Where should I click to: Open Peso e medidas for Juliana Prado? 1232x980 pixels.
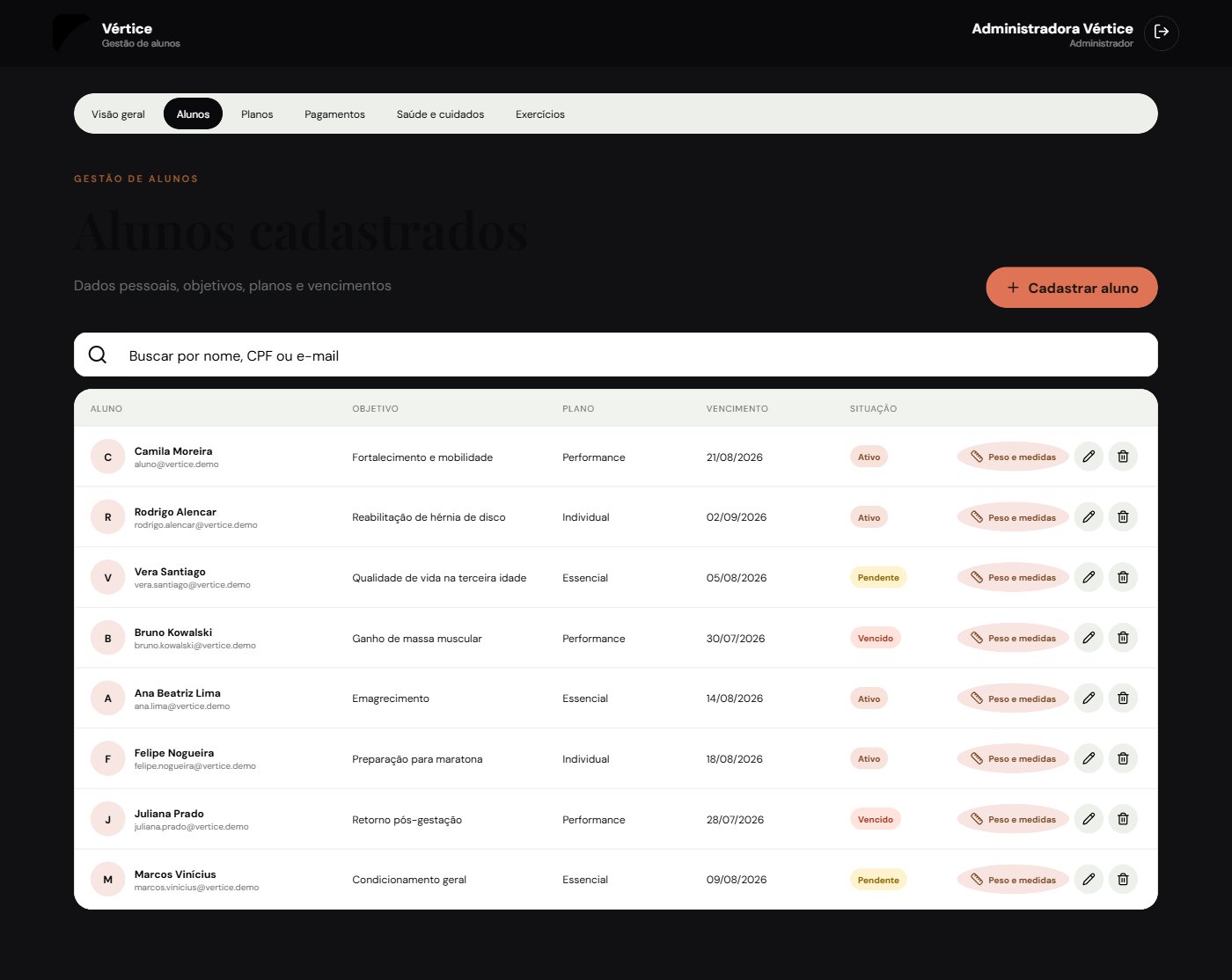[x=1013, y=819]
